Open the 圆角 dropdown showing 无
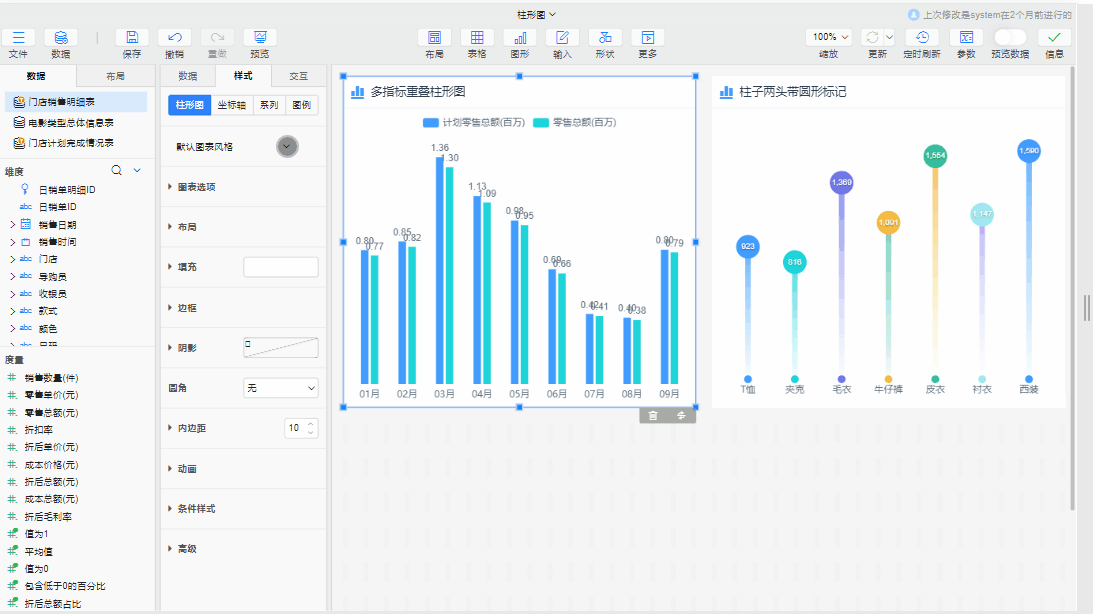The width and height of the screenshot is (1093, 614). (281, 387)
